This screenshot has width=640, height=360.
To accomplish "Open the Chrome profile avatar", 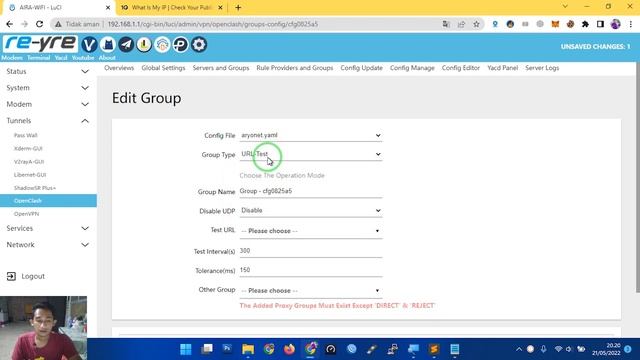I will (x=616, y=24).
